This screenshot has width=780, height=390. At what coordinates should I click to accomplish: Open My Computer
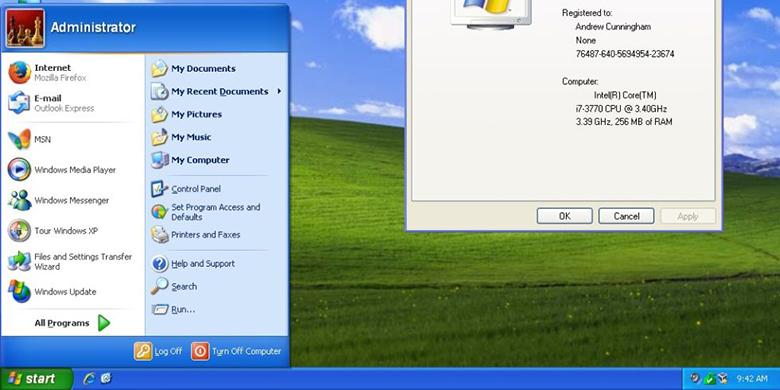[217, 160]
